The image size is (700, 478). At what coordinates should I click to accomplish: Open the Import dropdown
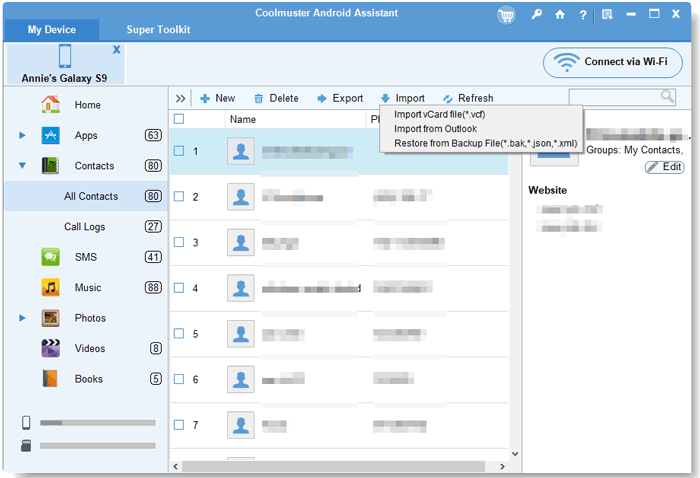[x=403, y=98]
